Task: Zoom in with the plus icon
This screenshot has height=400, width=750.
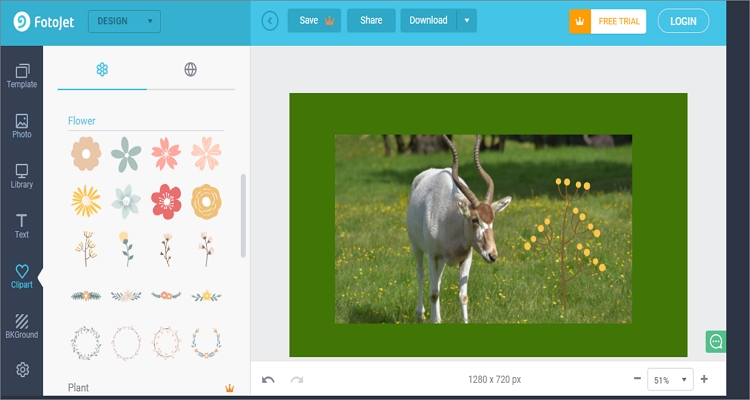Action: [704, 379]
